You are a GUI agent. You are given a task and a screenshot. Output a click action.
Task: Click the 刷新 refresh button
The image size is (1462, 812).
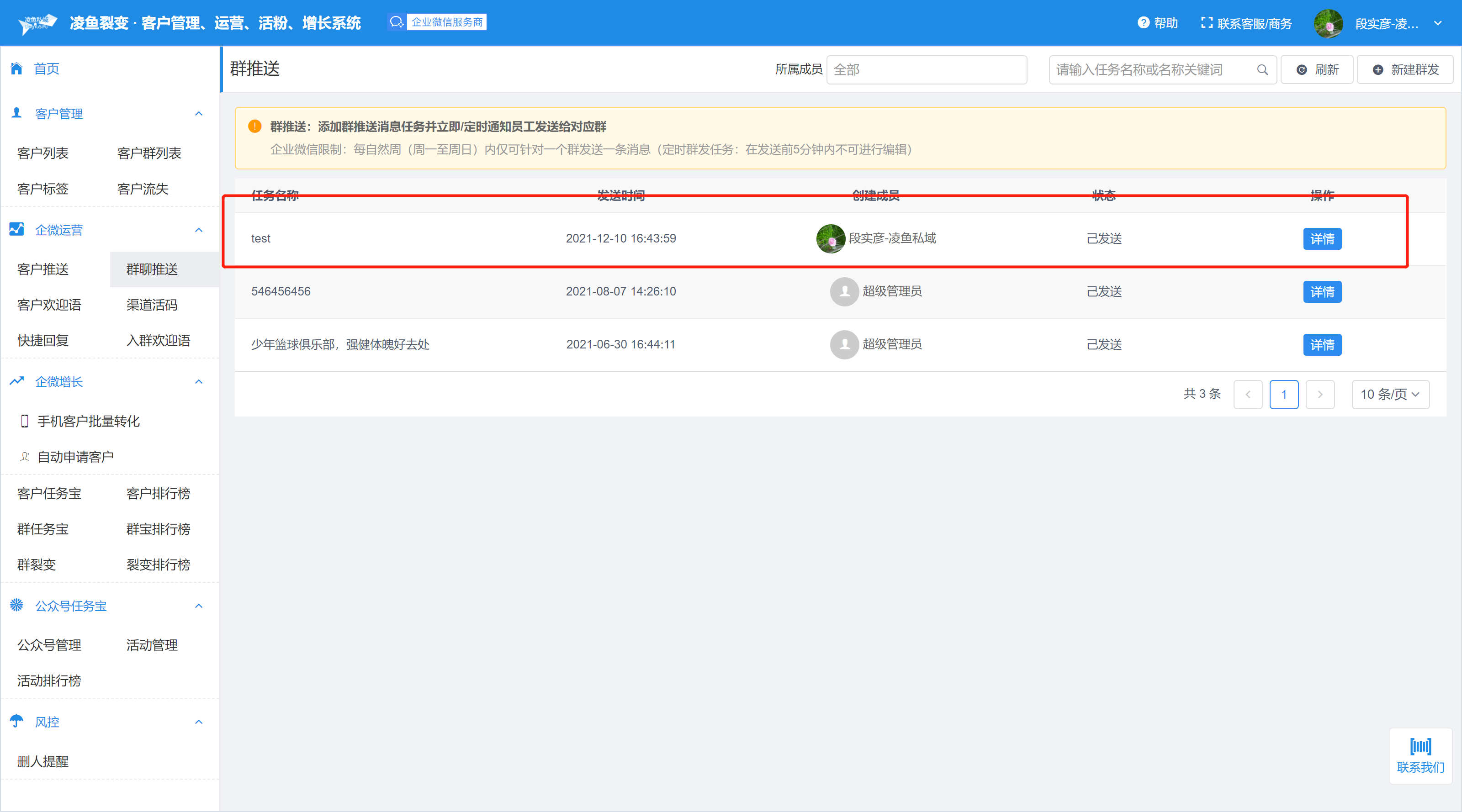[x=1317, y=70]
